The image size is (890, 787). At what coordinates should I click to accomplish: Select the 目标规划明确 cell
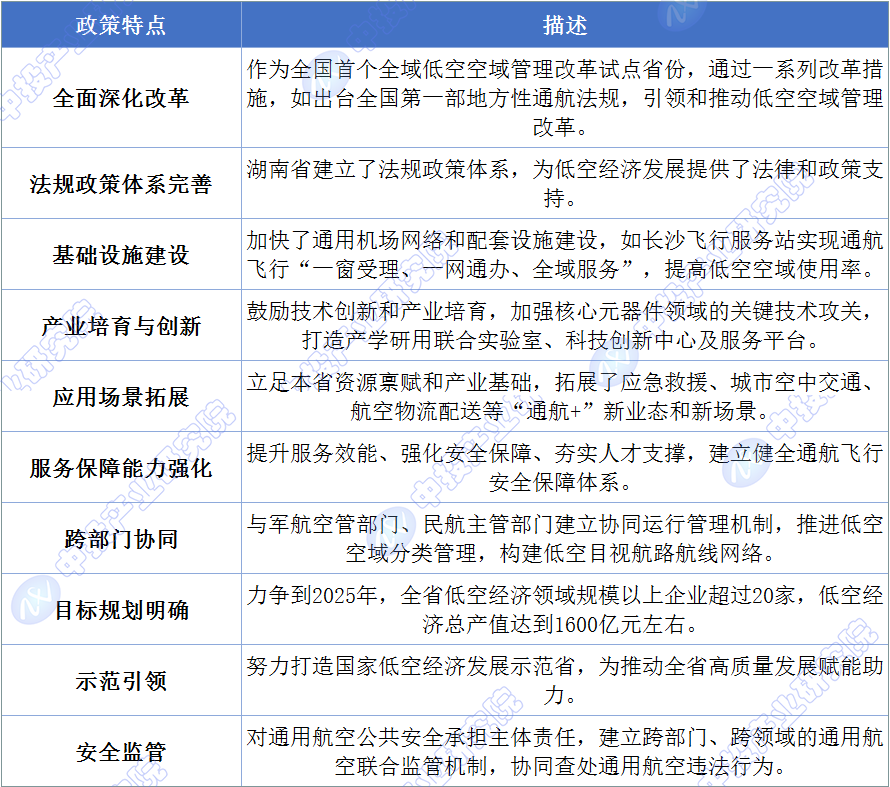click(x=121, y=610)
